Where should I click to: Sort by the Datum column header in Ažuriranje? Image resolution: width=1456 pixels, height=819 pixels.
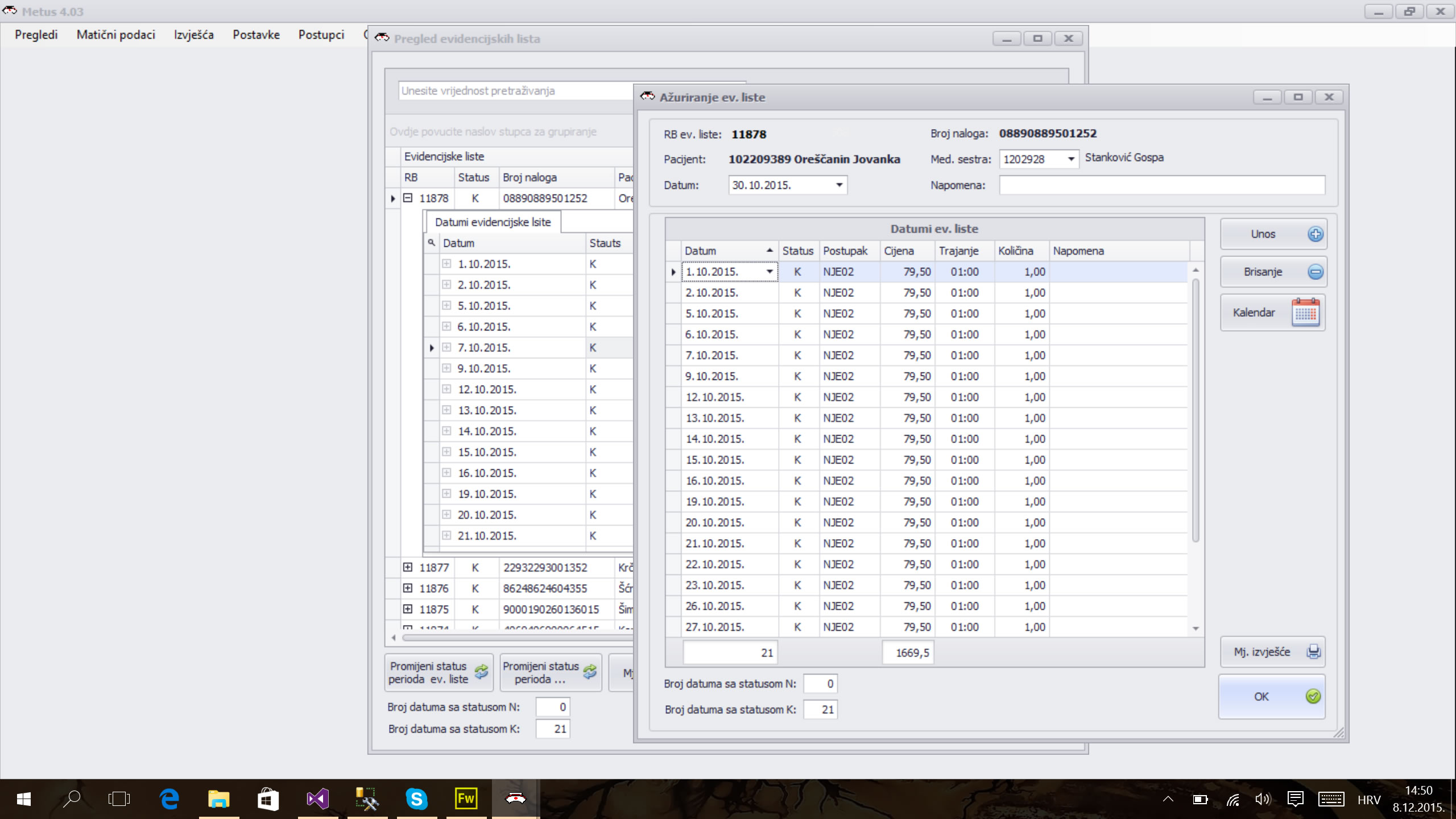coord(729,251)
